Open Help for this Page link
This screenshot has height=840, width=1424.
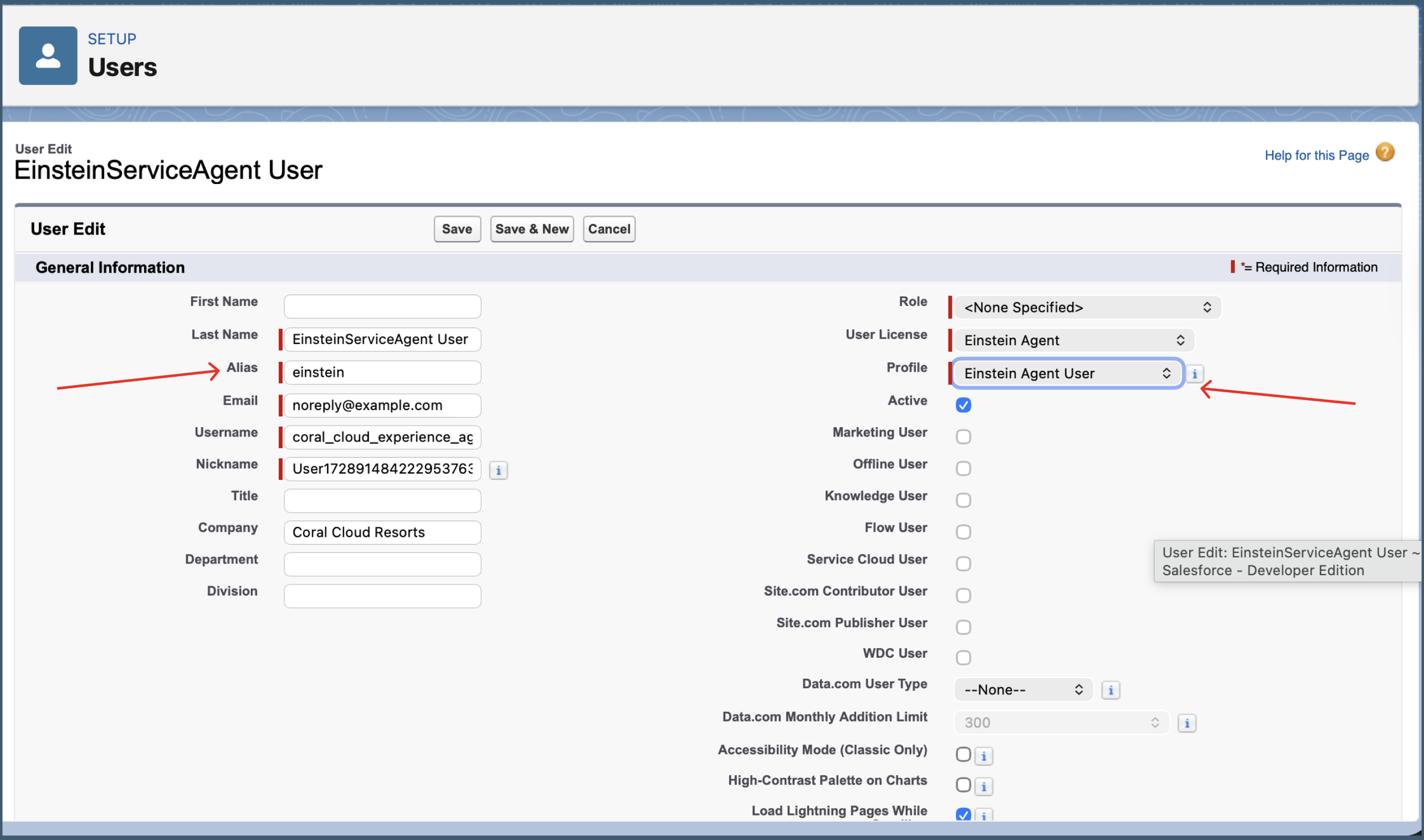tap(1316, 155)
